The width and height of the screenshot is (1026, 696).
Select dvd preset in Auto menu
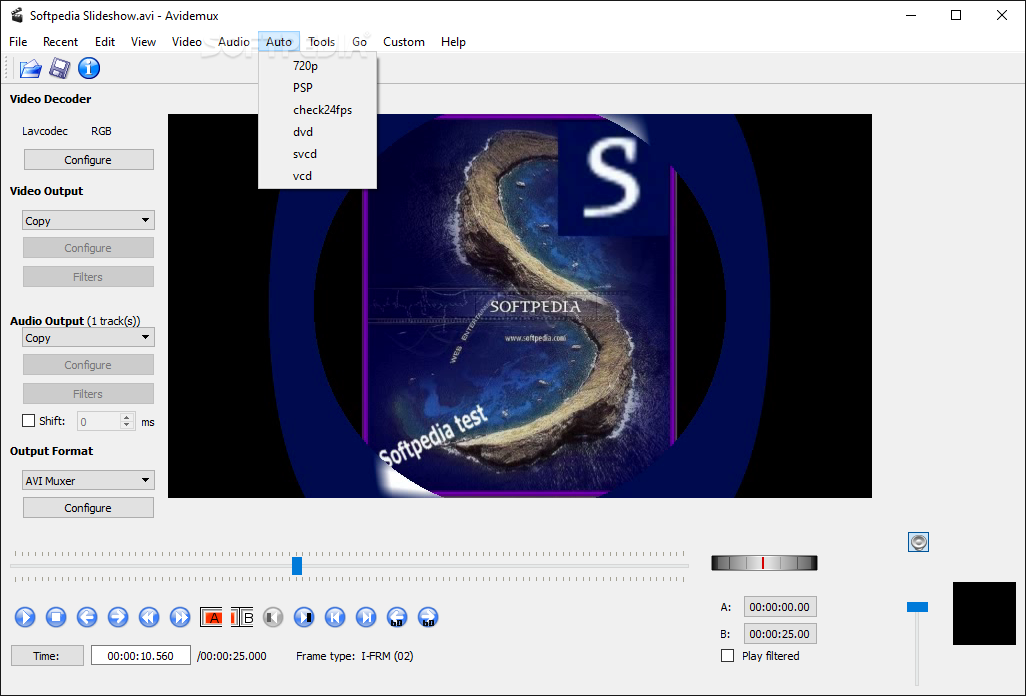(x=317, y=132)
